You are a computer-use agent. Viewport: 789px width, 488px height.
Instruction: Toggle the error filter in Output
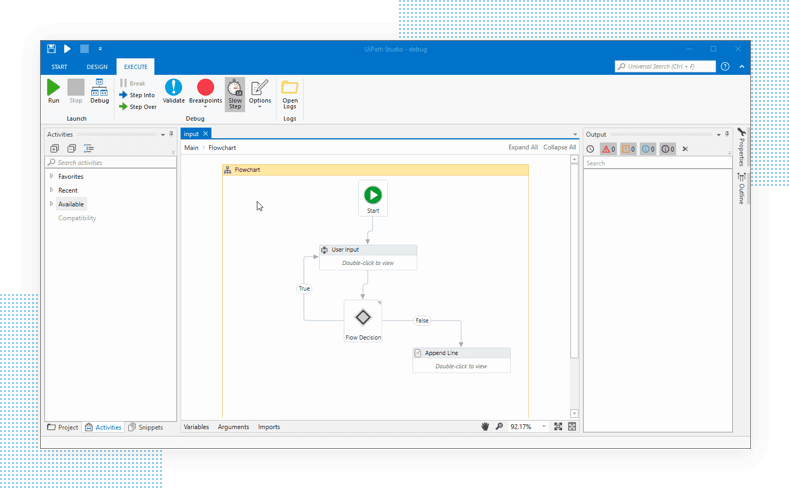tap(608, 149)
